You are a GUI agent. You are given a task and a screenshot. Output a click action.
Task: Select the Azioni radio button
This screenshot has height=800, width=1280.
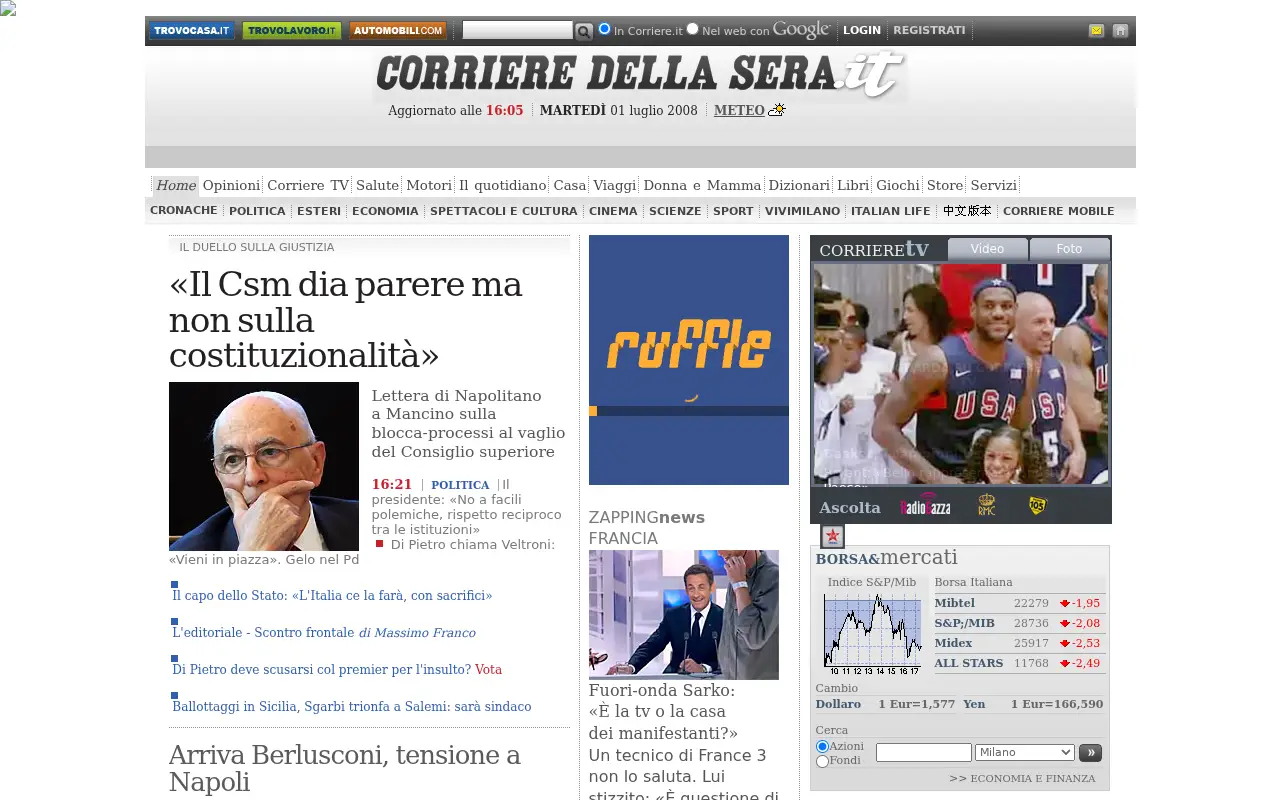(823, 747)
